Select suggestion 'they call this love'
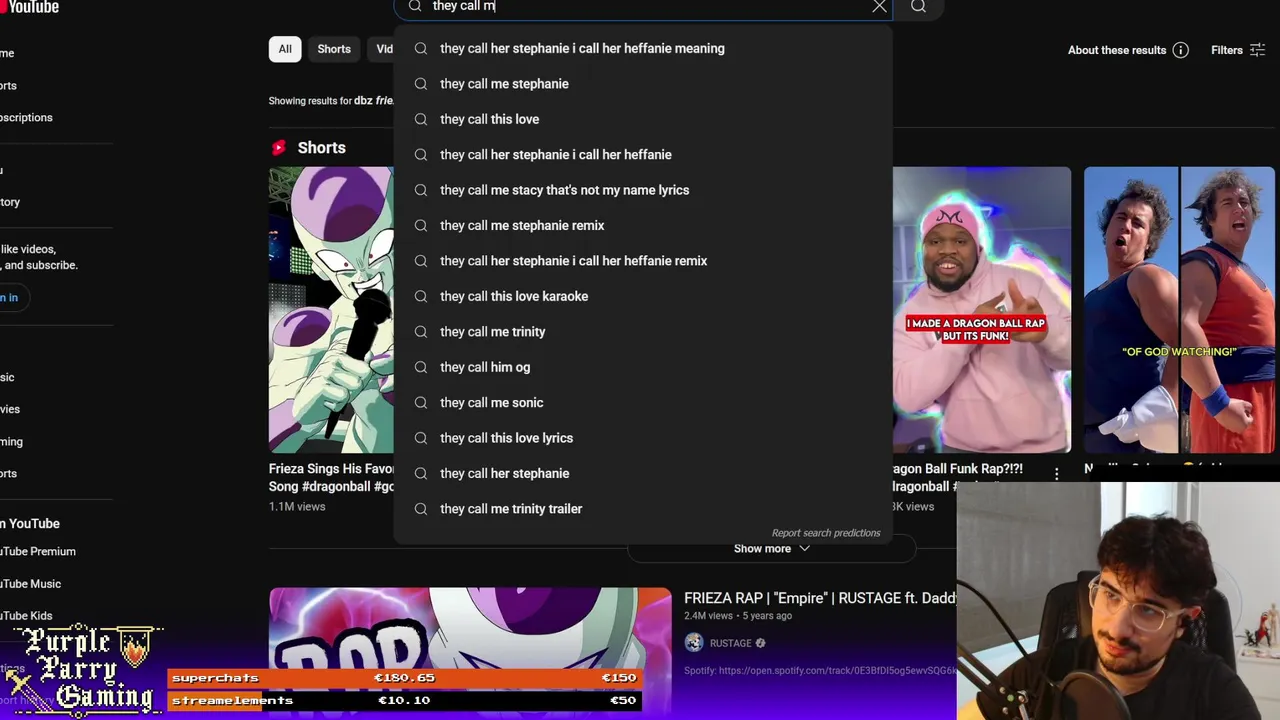1280x720 pixels. coord(643,119)
